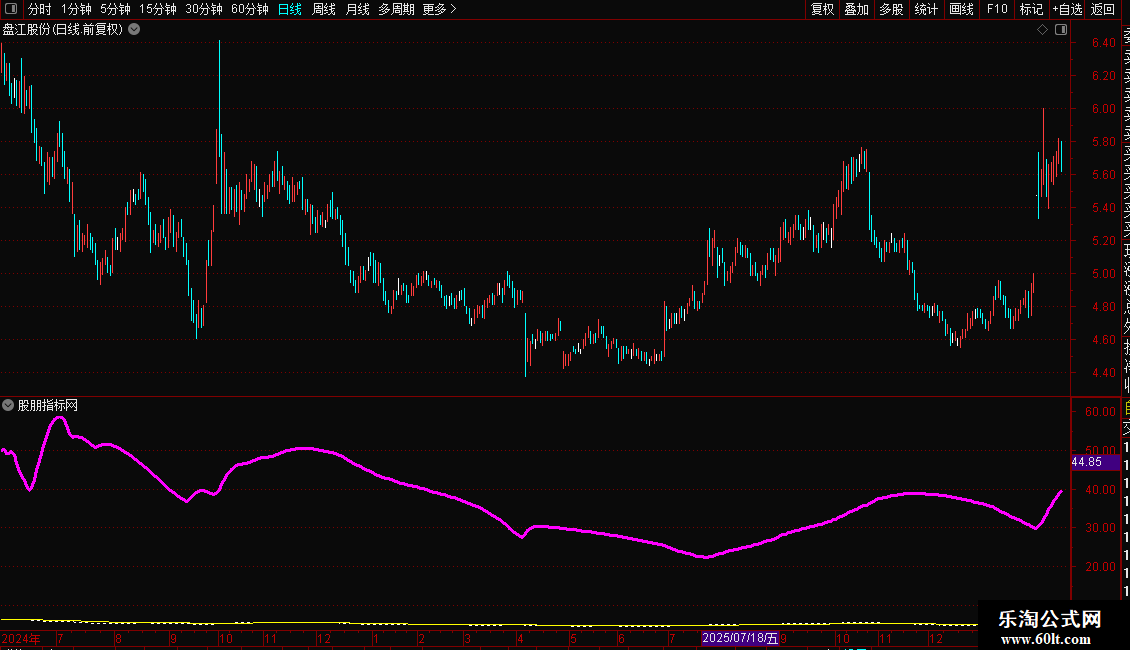Image resolution: width=1130 pixels, height=650 pixels.
Task: Open F10 company info
Action: click(x=997, y=9)
